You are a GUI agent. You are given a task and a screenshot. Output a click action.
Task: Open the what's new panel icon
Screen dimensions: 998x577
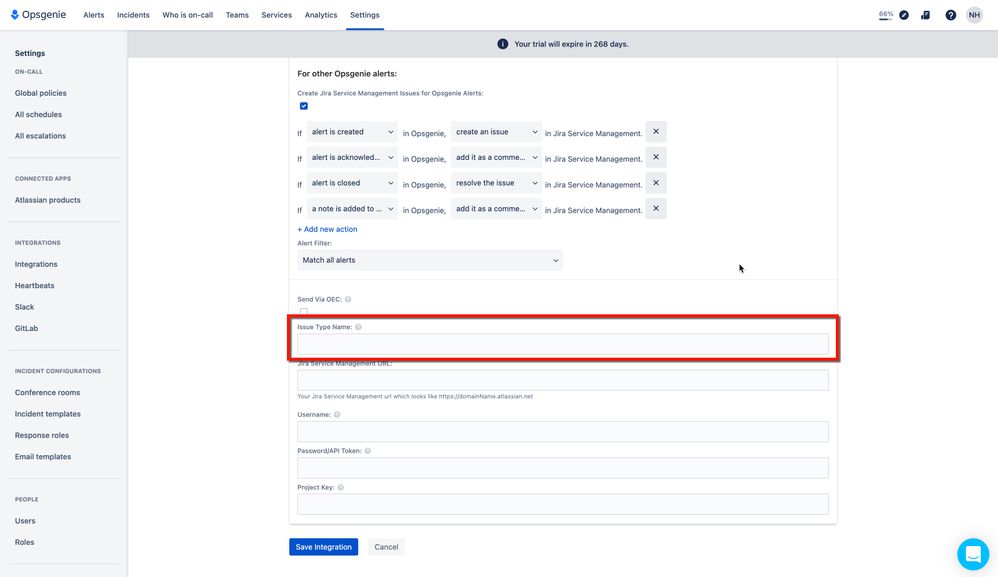pos(925,15)
